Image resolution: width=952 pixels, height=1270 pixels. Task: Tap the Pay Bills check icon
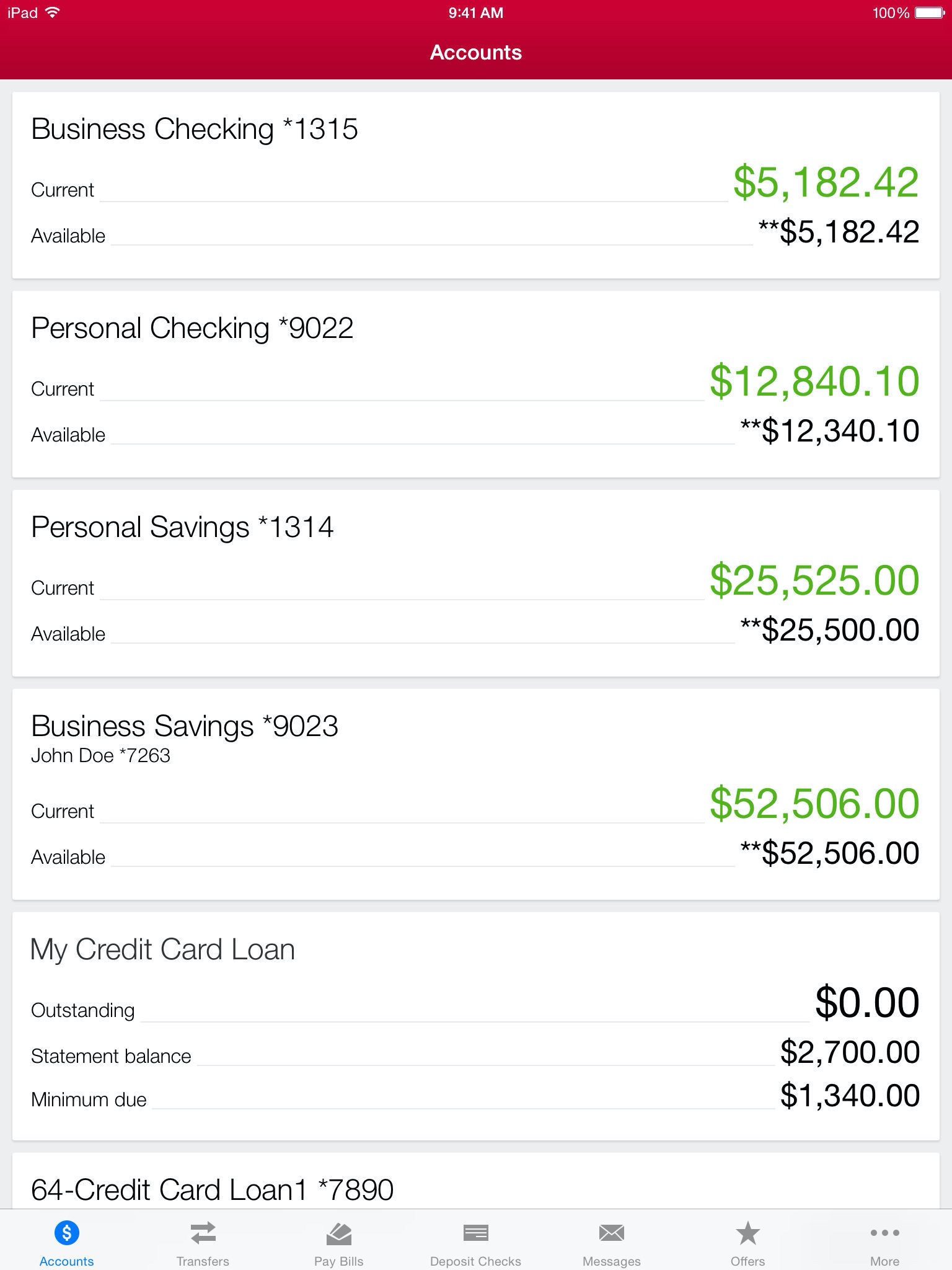pyautogui.click(x=338, y=1233)
